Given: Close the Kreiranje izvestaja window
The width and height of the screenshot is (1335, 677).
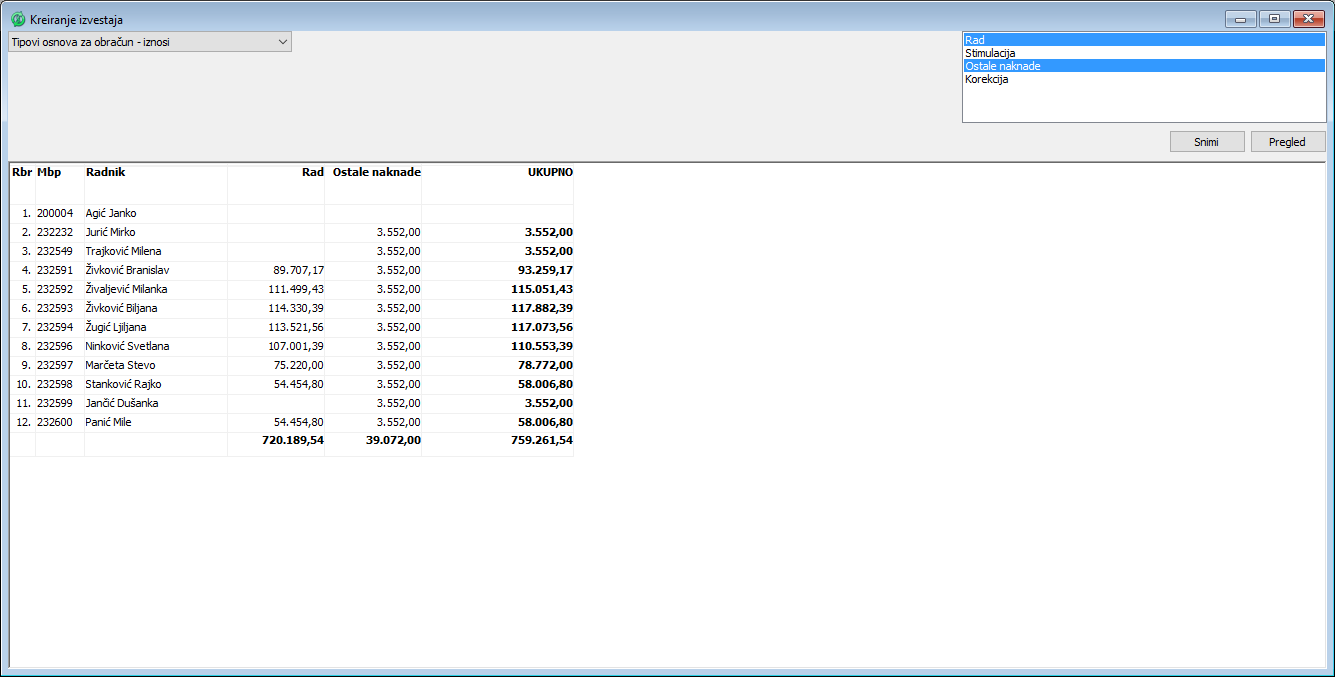Looking at the screenshot, I should coord(1308,19).
